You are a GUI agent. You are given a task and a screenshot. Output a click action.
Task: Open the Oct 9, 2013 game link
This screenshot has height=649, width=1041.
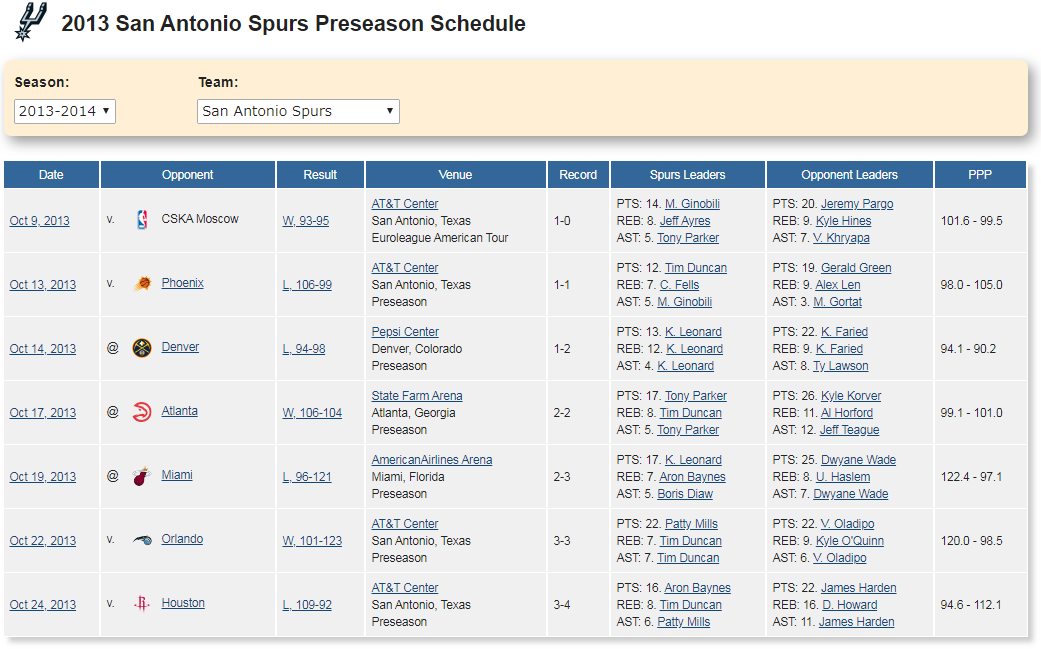(x=40, y=221)
